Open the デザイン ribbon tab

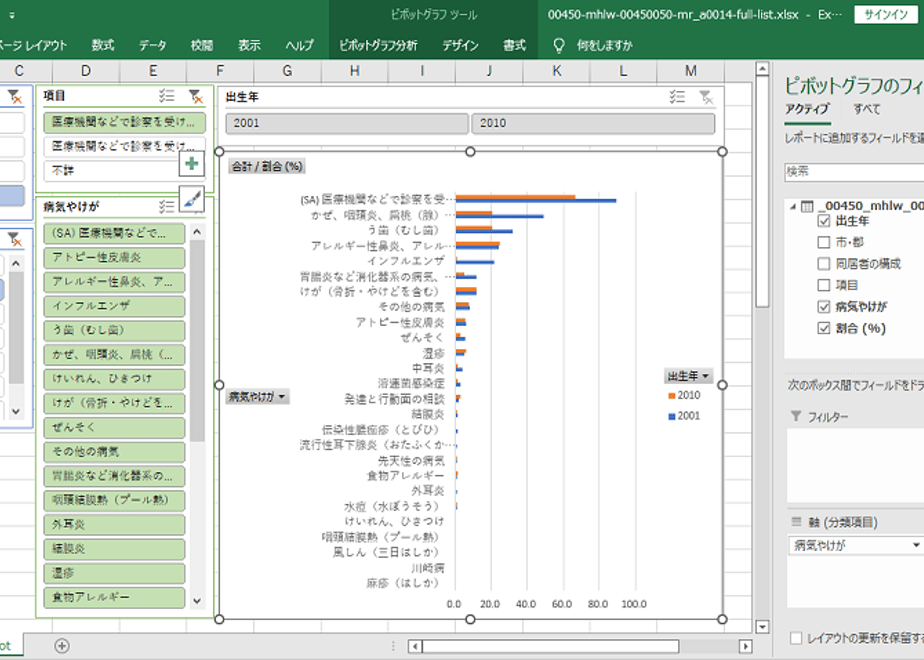pos(460,45)
